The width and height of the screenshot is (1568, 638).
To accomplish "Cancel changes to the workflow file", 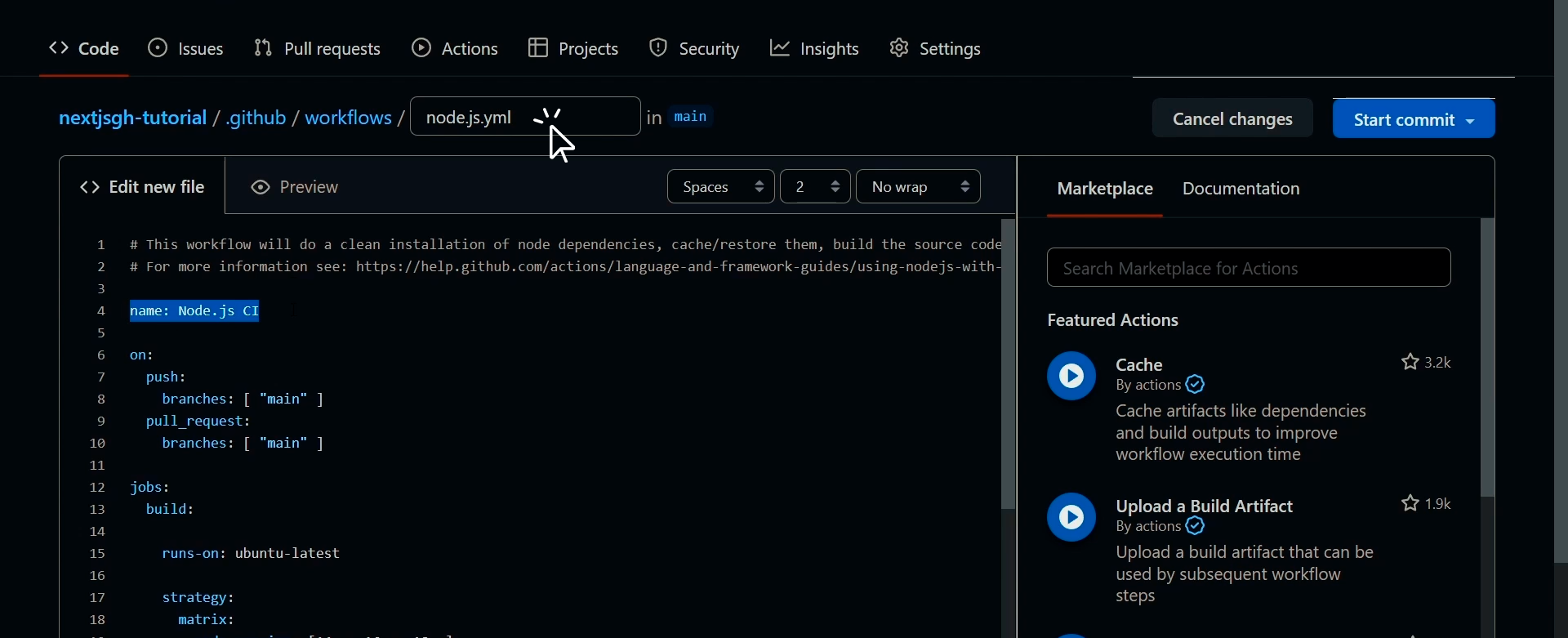I will 1232,119.
